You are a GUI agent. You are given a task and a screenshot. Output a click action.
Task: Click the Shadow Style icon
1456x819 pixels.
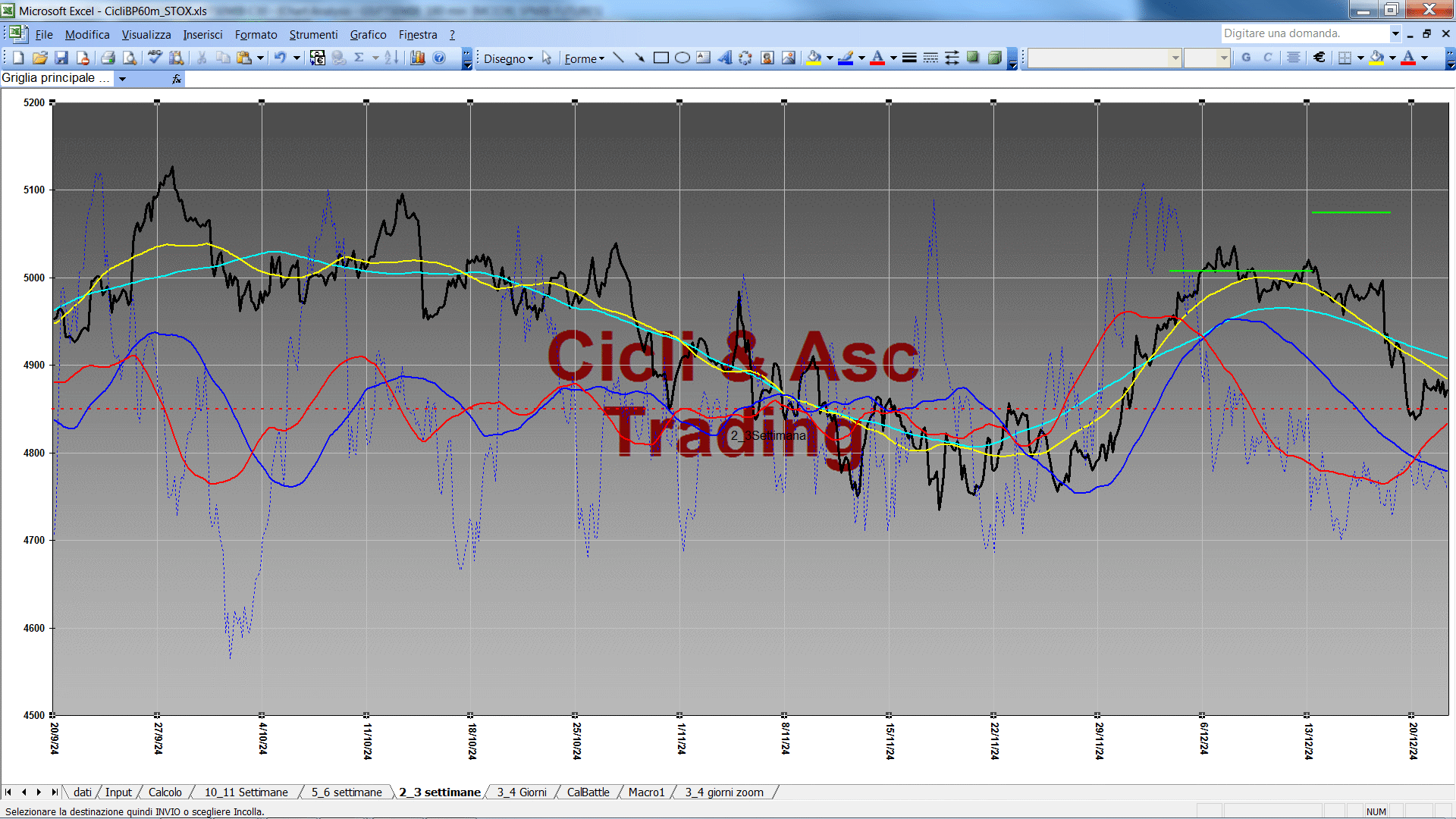pos(973,58)
